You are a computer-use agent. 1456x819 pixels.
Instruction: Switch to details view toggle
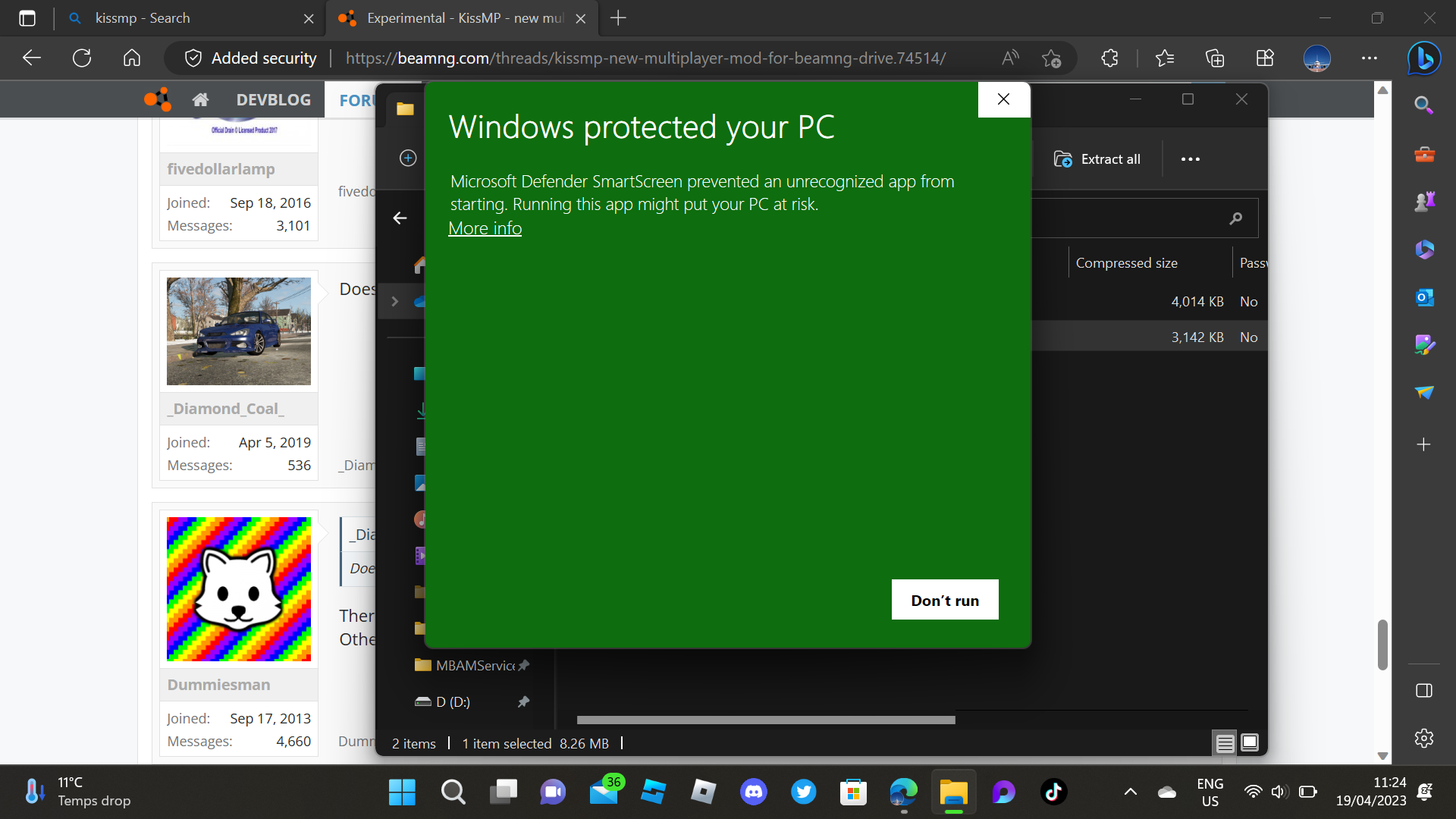coord(1225,743)
